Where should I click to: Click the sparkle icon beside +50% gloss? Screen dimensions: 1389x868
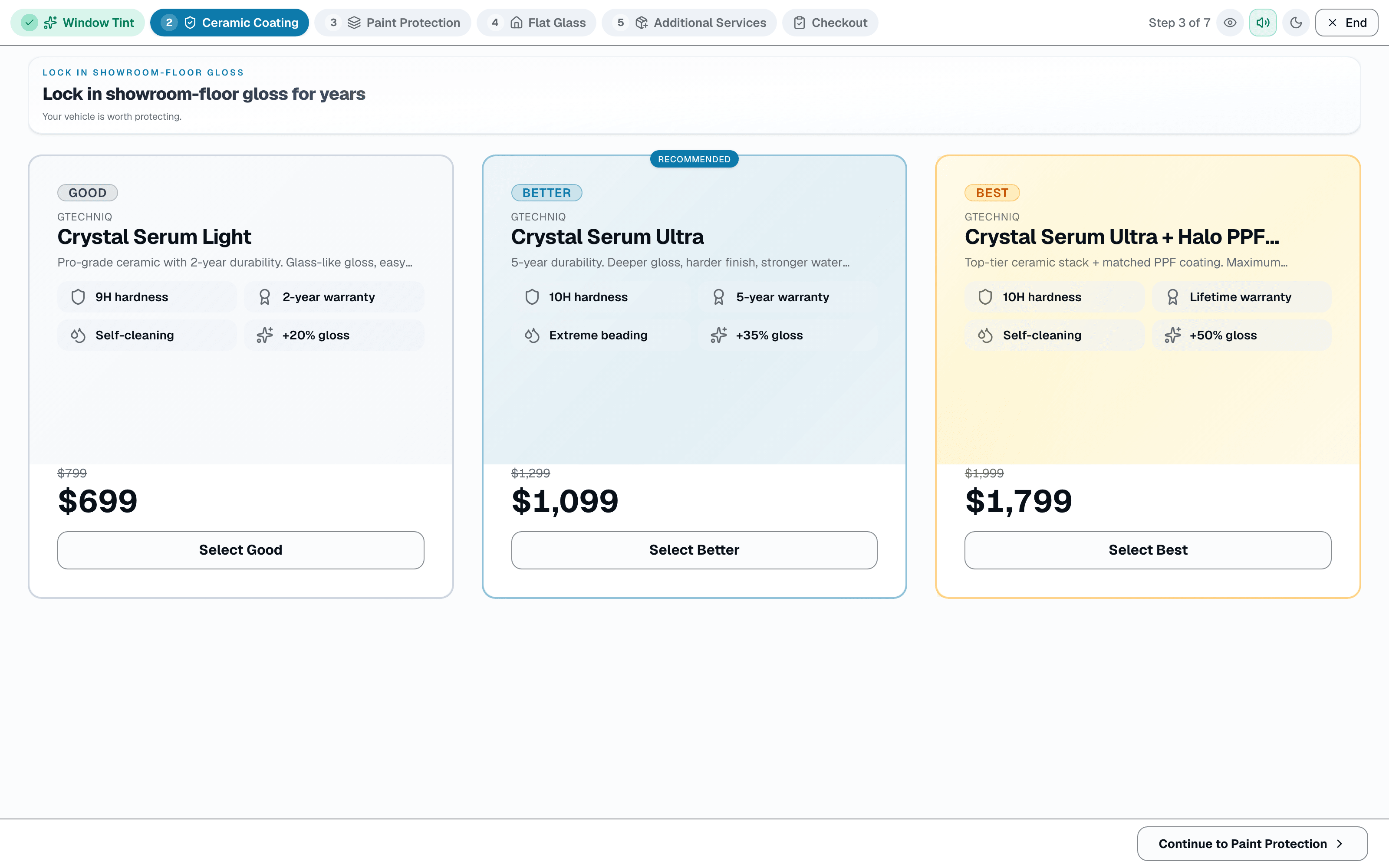pos(1172,335)
